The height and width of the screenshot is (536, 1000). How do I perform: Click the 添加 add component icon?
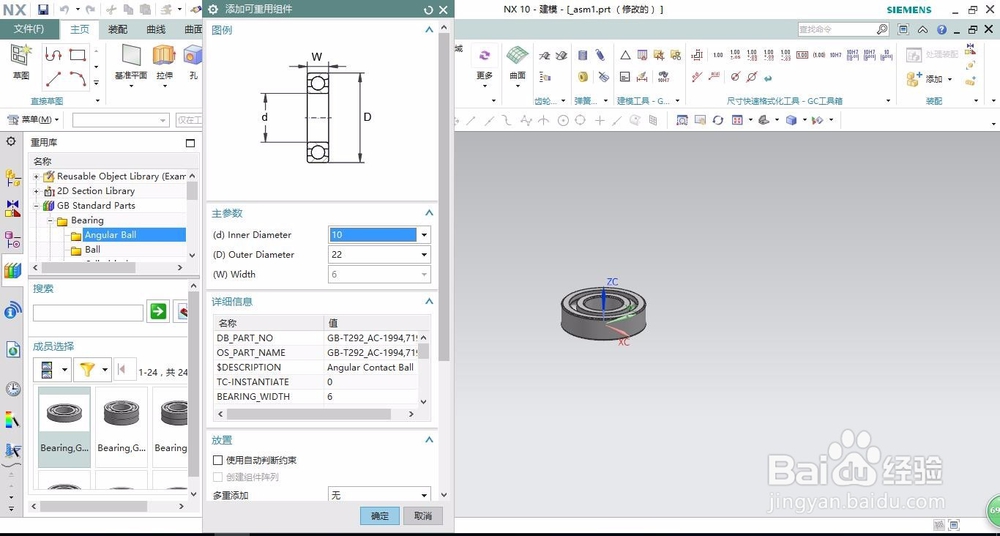[915, 78]
